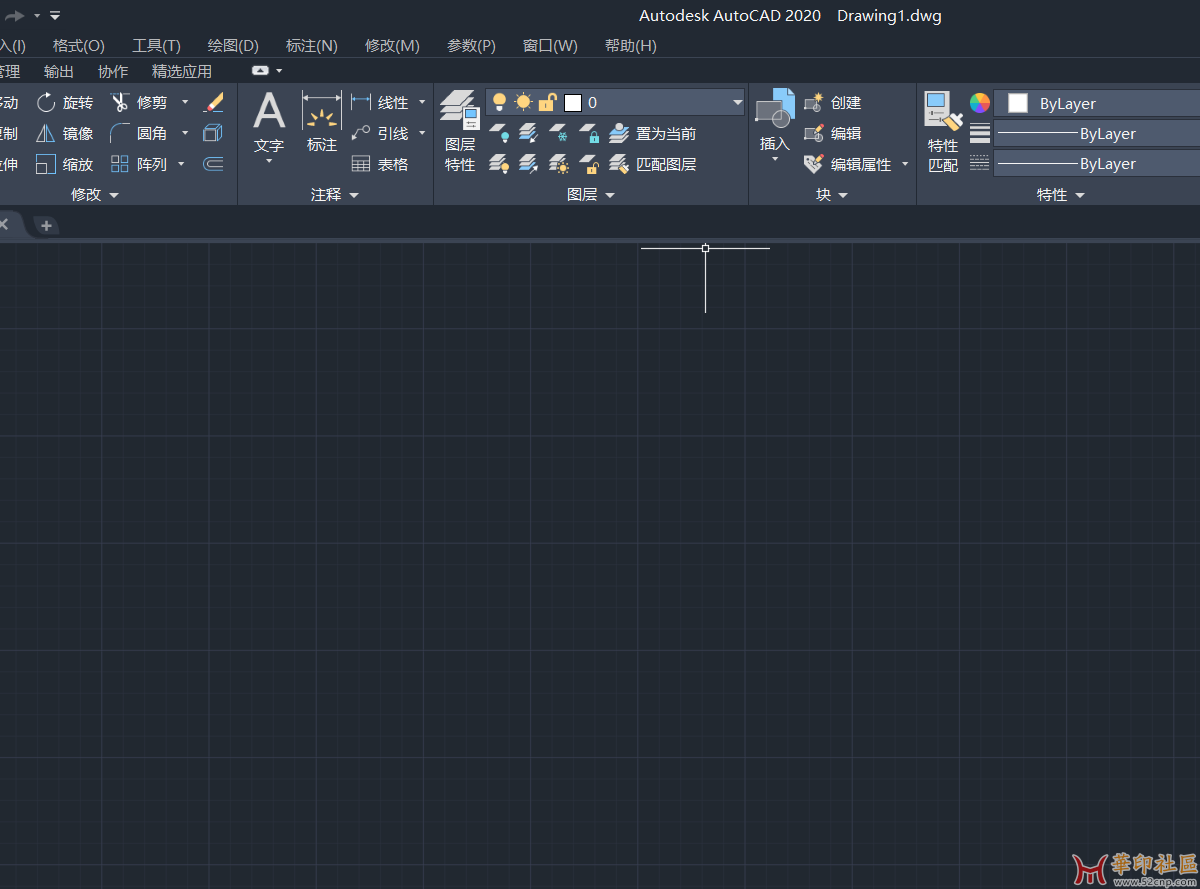Expand the Annotation (注释) panel
The width and height of the screenshot is (1200, 889).
tap(335, 195)
